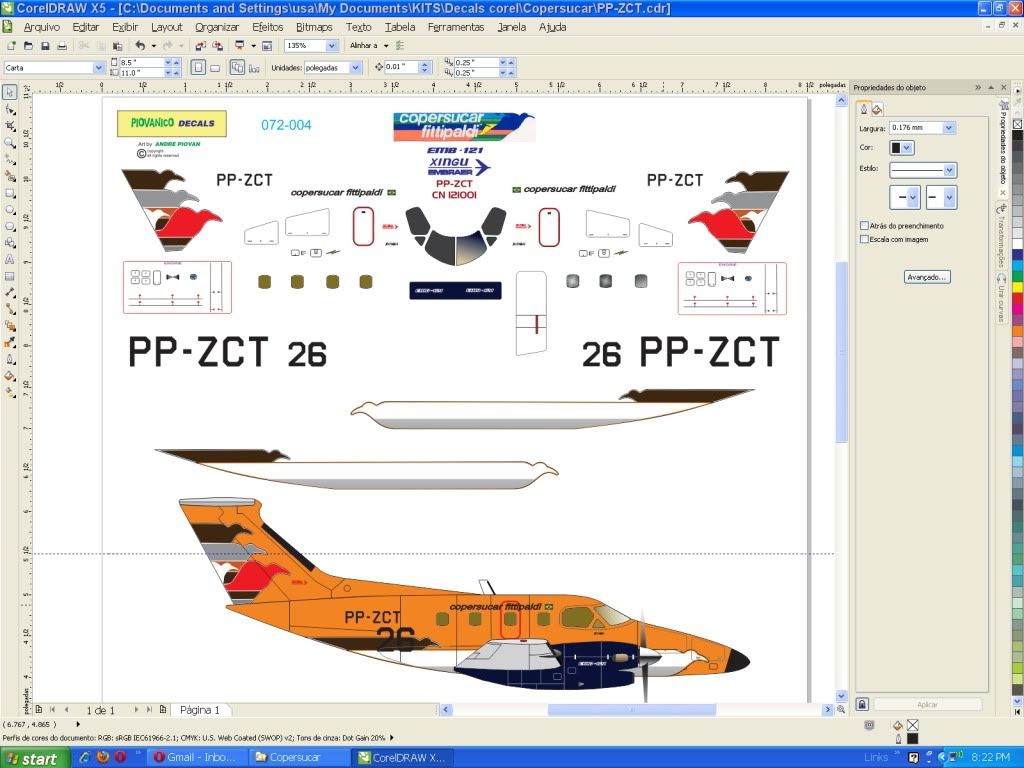Set page to landscape orientation
This screenshot has height=768, width=1024.
[215, 67]
